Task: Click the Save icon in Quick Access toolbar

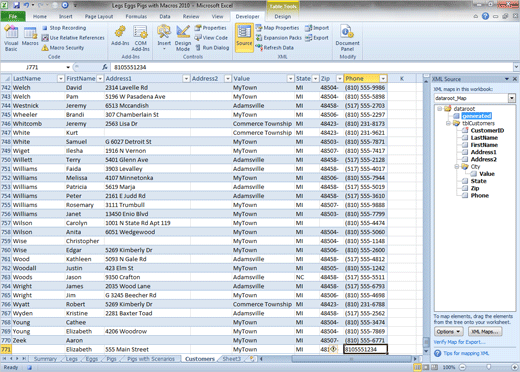Action: point(17,5)
